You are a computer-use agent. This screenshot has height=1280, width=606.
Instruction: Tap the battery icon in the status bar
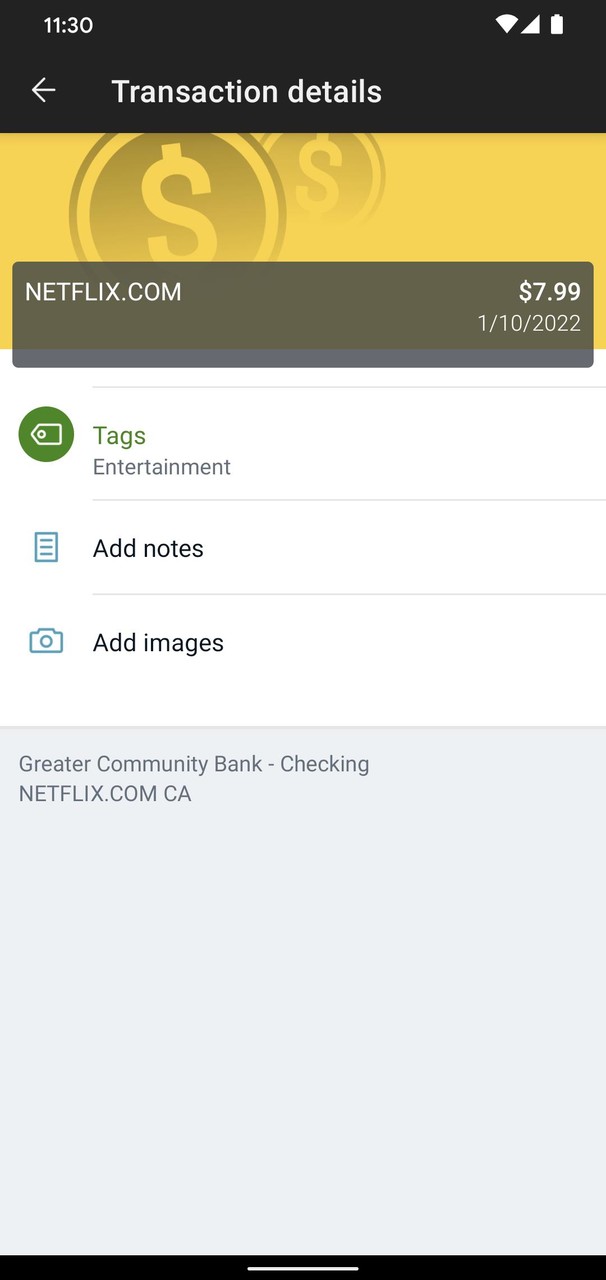[557, 25]
